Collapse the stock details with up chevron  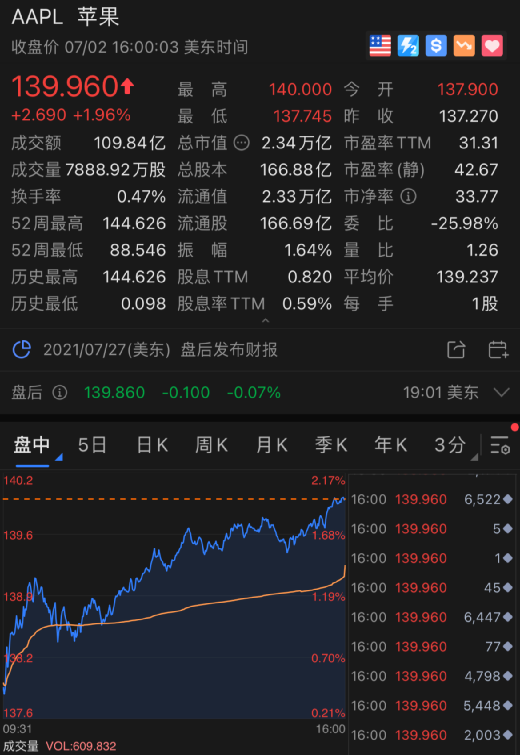click(x=265, y=320)
